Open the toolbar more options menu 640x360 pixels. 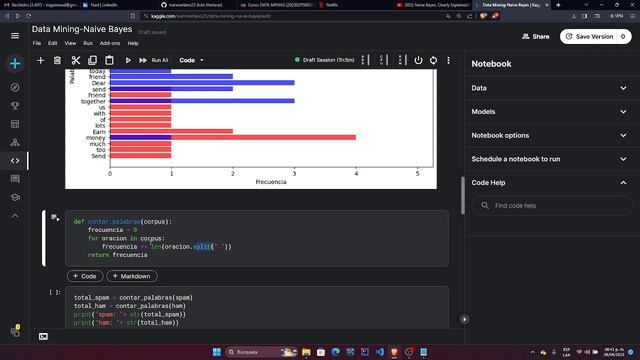tap(449, 60)
